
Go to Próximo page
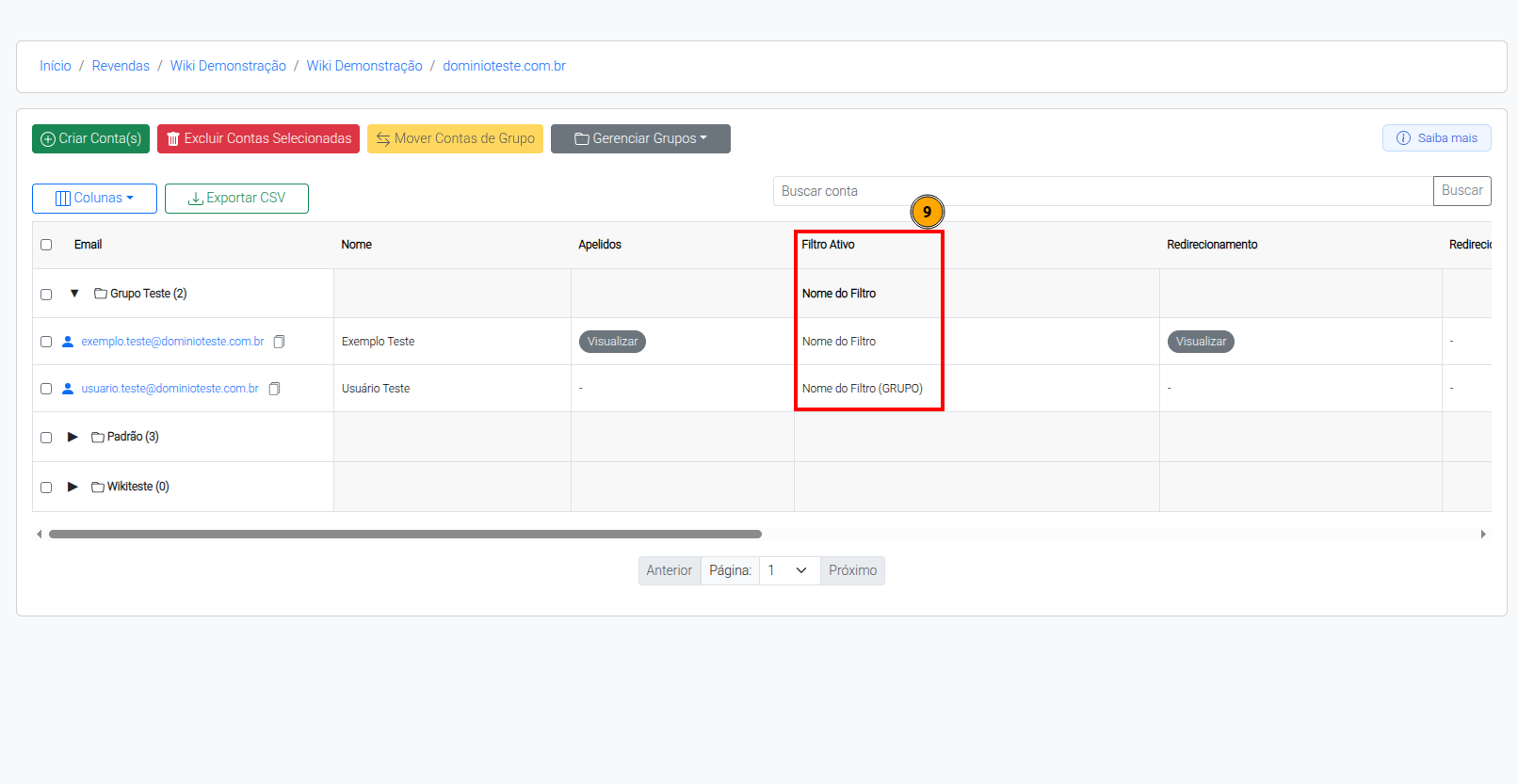tap(852, 570)
